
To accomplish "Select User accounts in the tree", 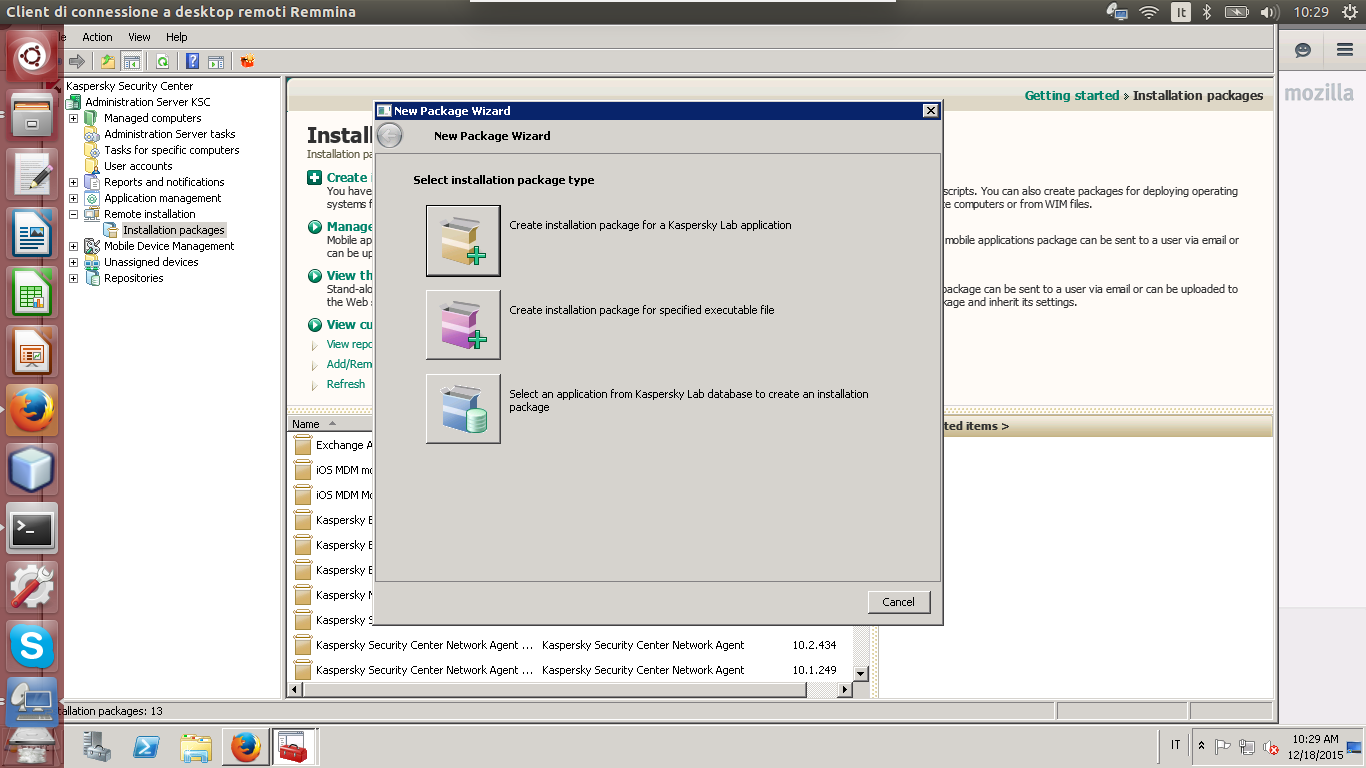I will click(138, 166).
